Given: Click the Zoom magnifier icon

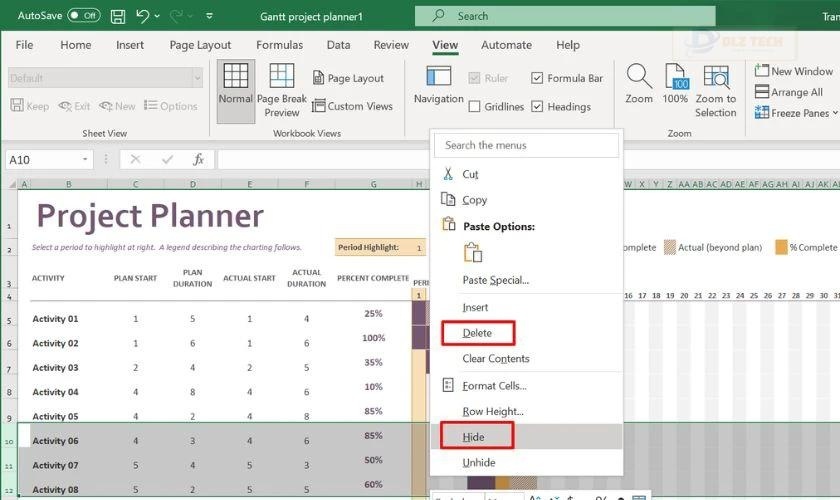Looking at the screenshot, I should (639, 78).
